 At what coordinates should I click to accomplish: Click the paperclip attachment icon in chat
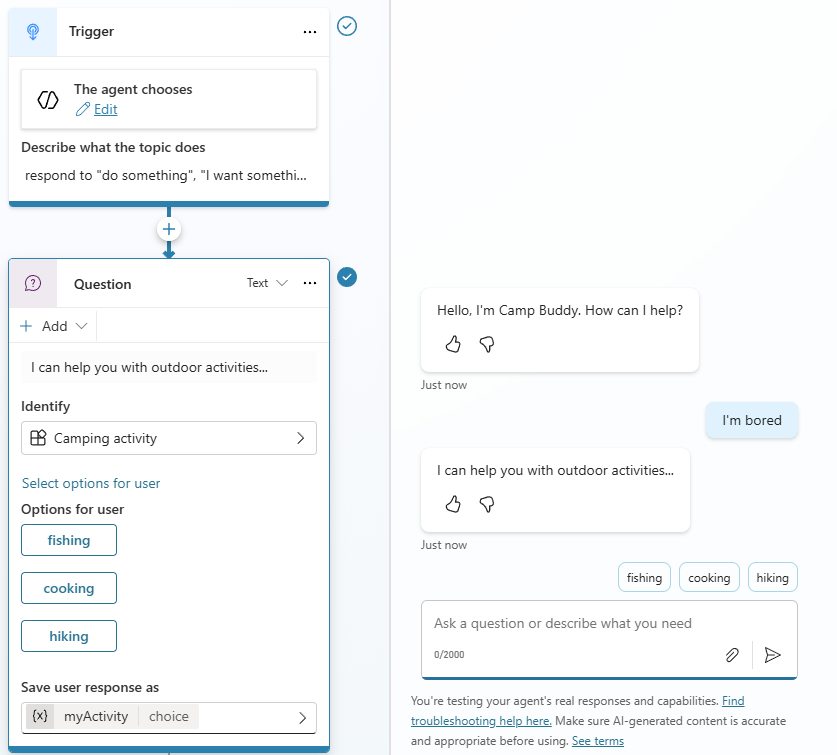[x=731, y=655]
